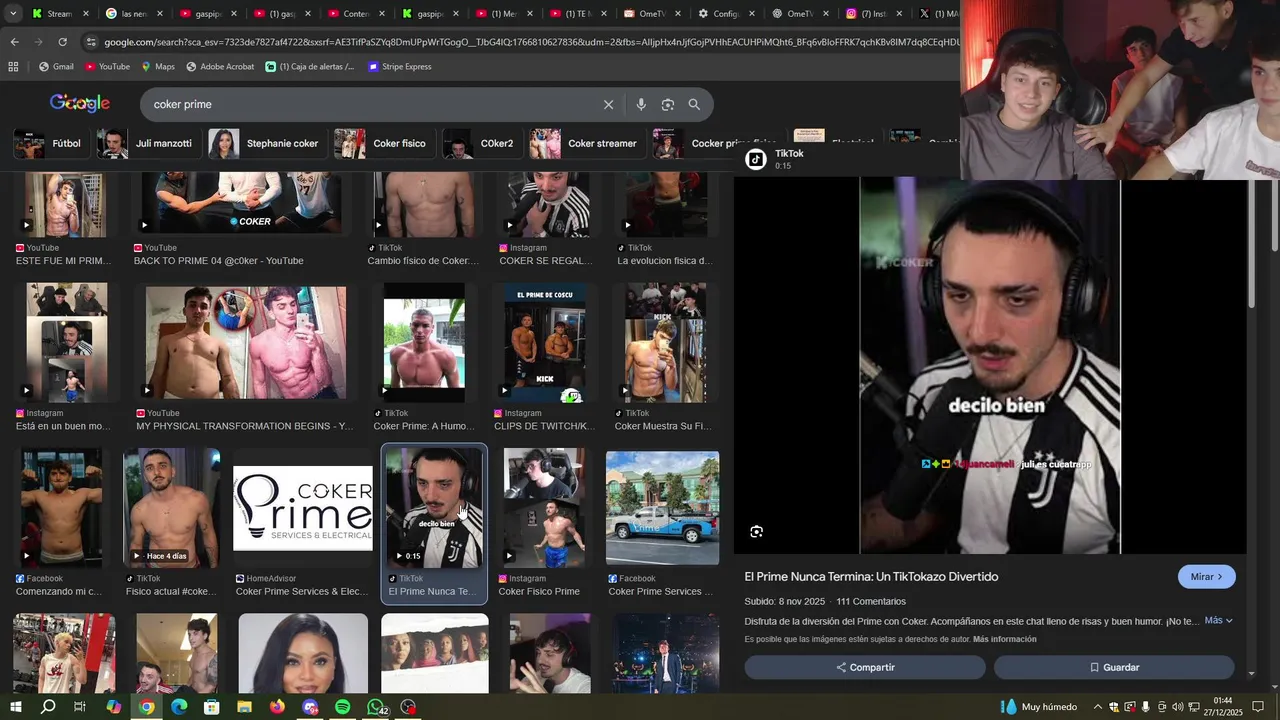Open the Coker Fisico Prime Instagram thumbnail
This screenshot has height=720, width=1280.
[544, 508]
